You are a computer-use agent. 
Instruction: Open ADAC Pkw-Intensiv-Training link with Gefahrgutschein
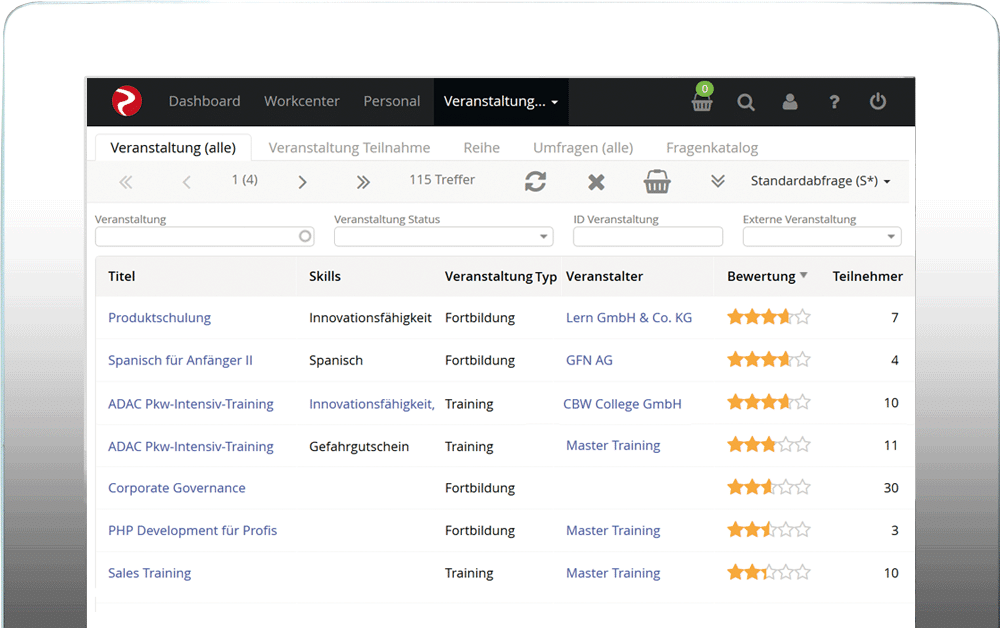(x=191, y=446)
